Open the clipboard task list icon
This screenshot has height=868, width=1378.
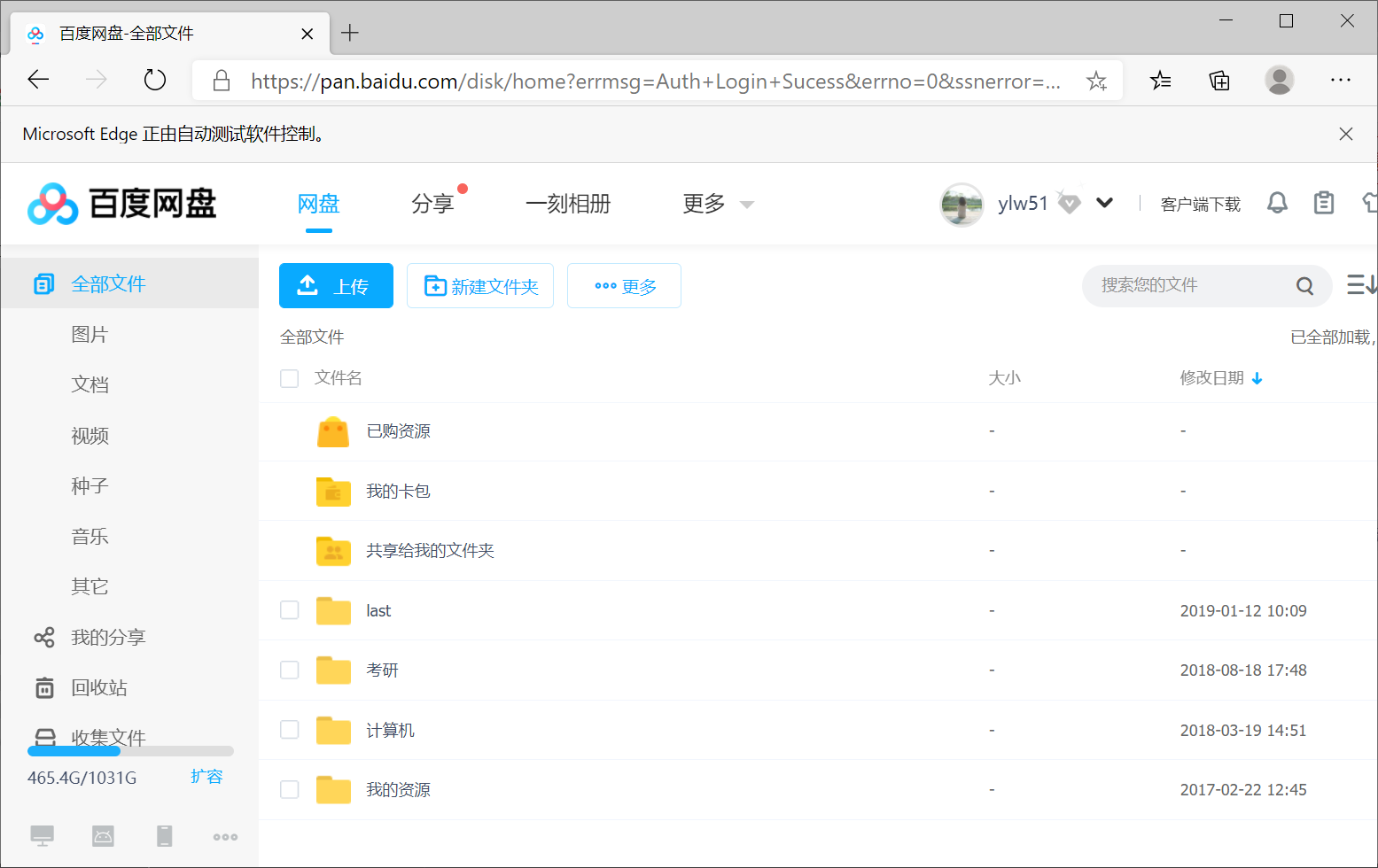1324,203
